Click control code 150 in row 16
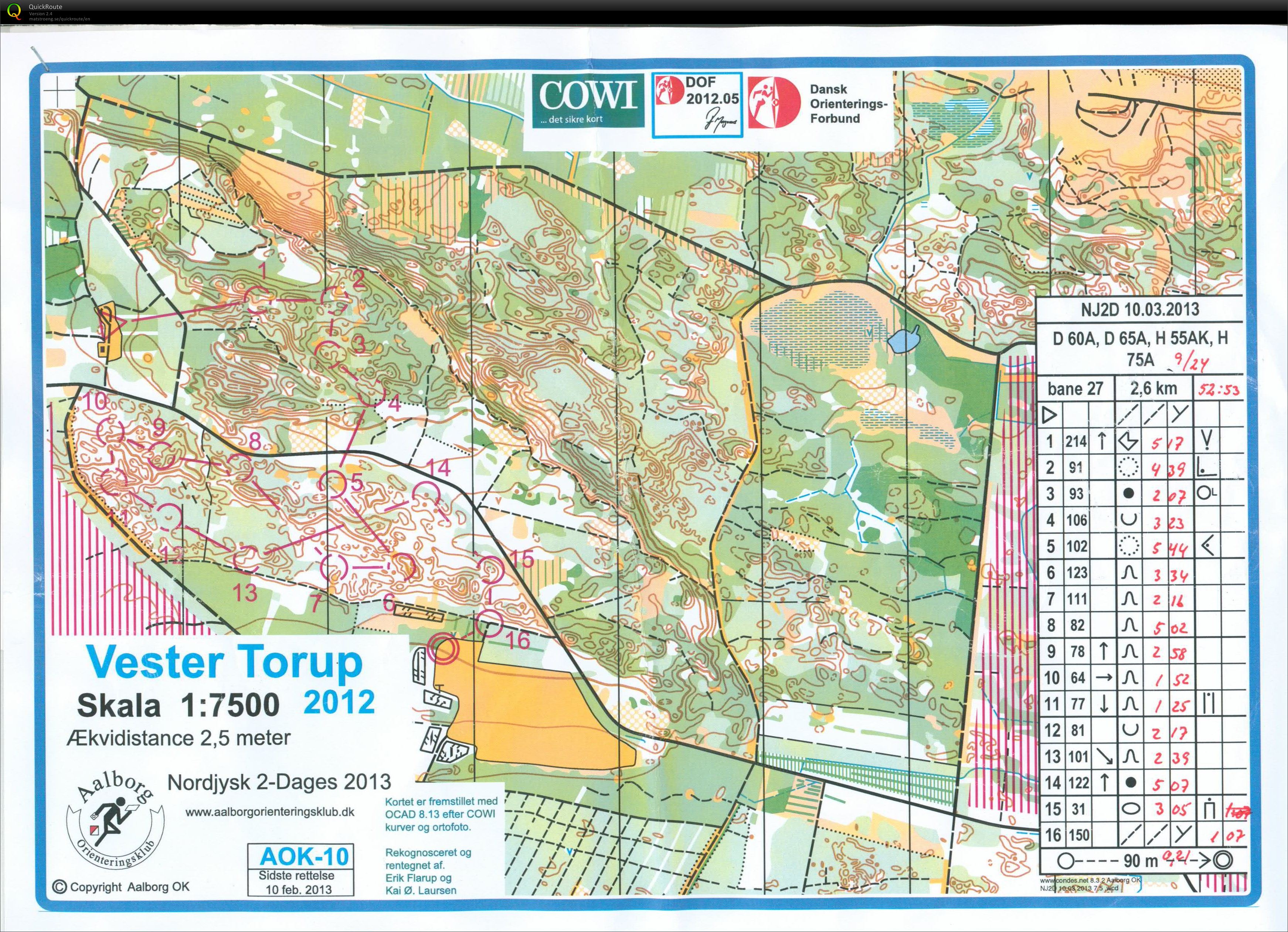The height and width of the screenshot is (932, 1288). click(1078, 835)
